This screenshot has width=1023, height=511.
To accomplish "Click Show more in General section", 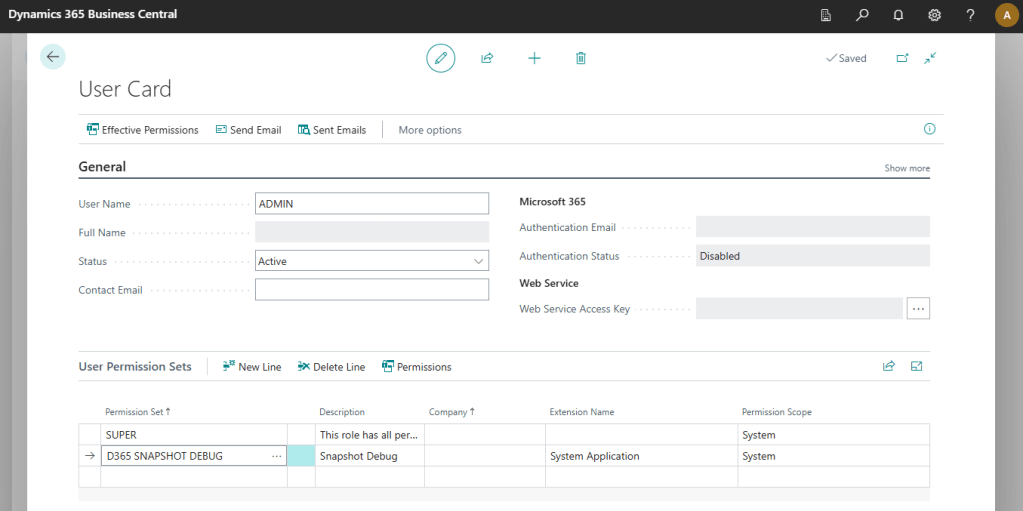I will point(907,168).
